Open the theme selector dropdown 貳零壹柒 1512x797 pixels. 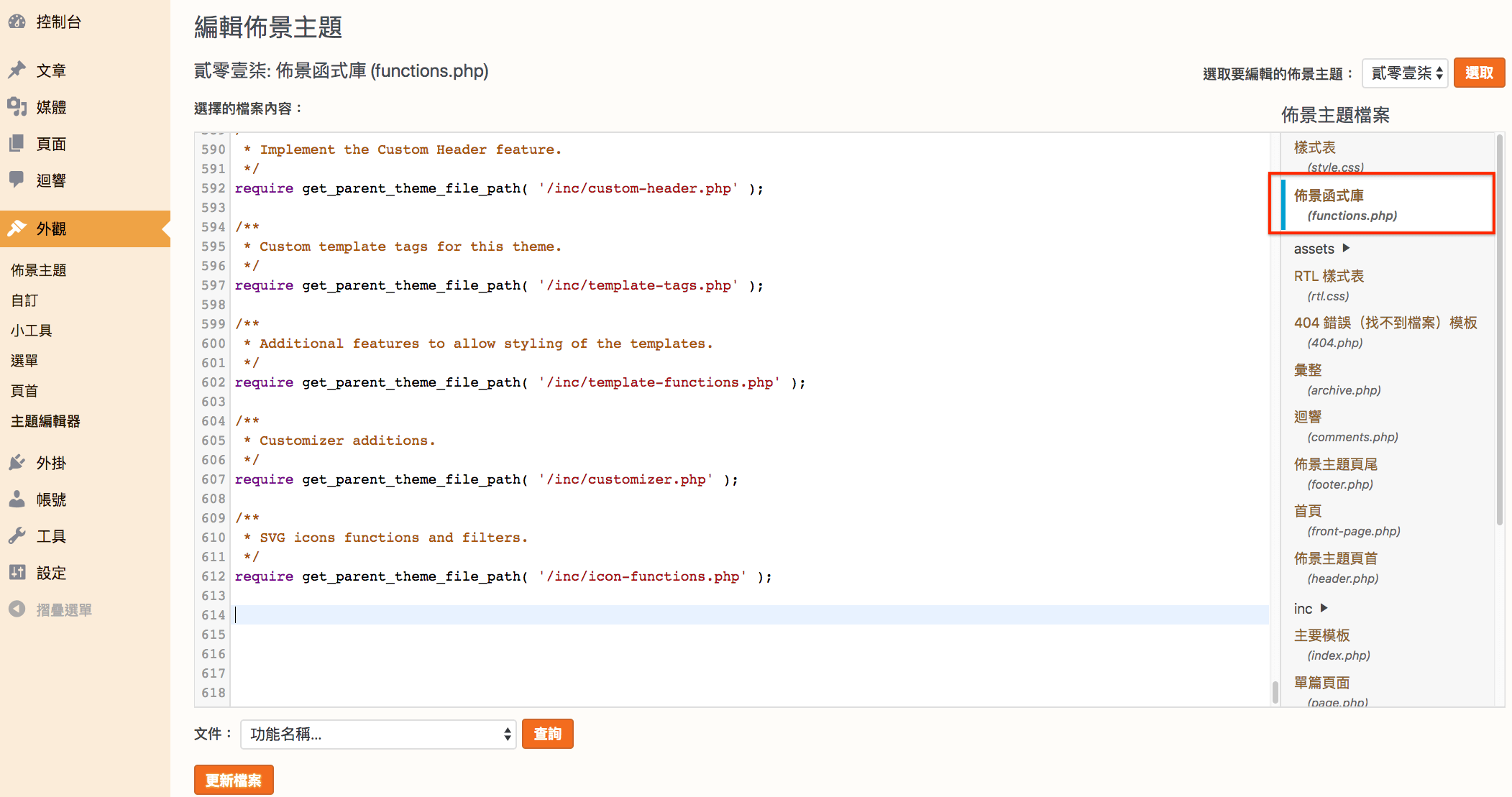tap(1405, 73)
